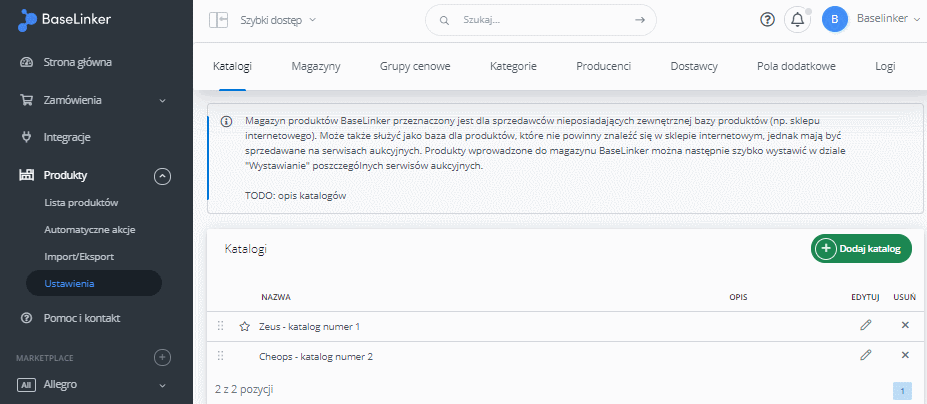Click the search arrow submit icon

click(639, 20)
